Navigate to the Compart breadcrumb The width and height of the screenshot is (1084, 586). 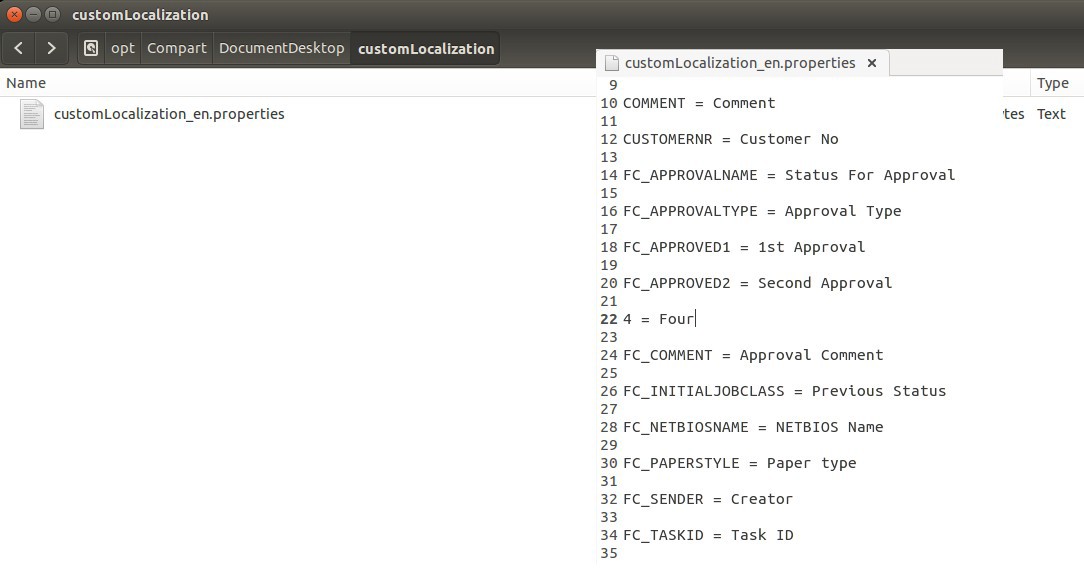click(177, 47)
